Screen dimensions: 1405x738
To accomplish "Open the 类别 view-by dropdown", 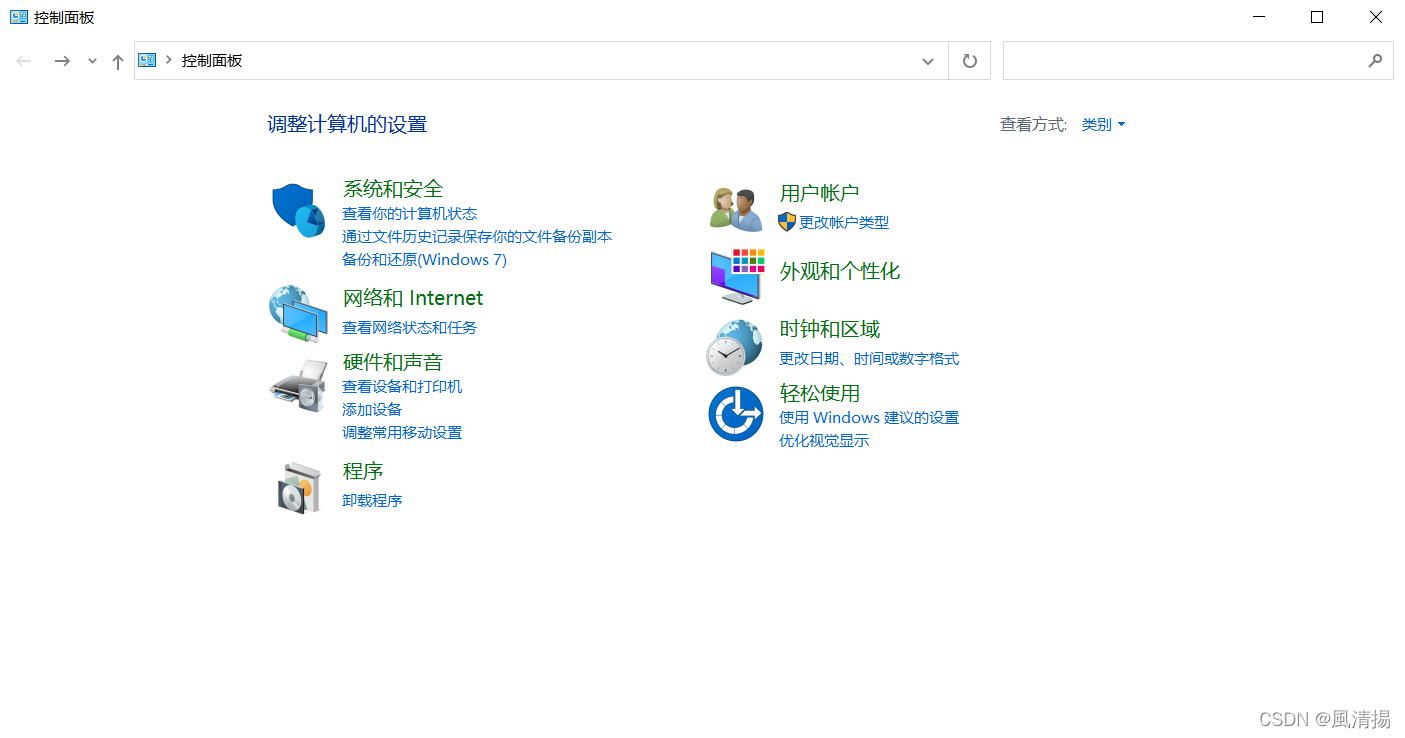I will click(1104, 125).
